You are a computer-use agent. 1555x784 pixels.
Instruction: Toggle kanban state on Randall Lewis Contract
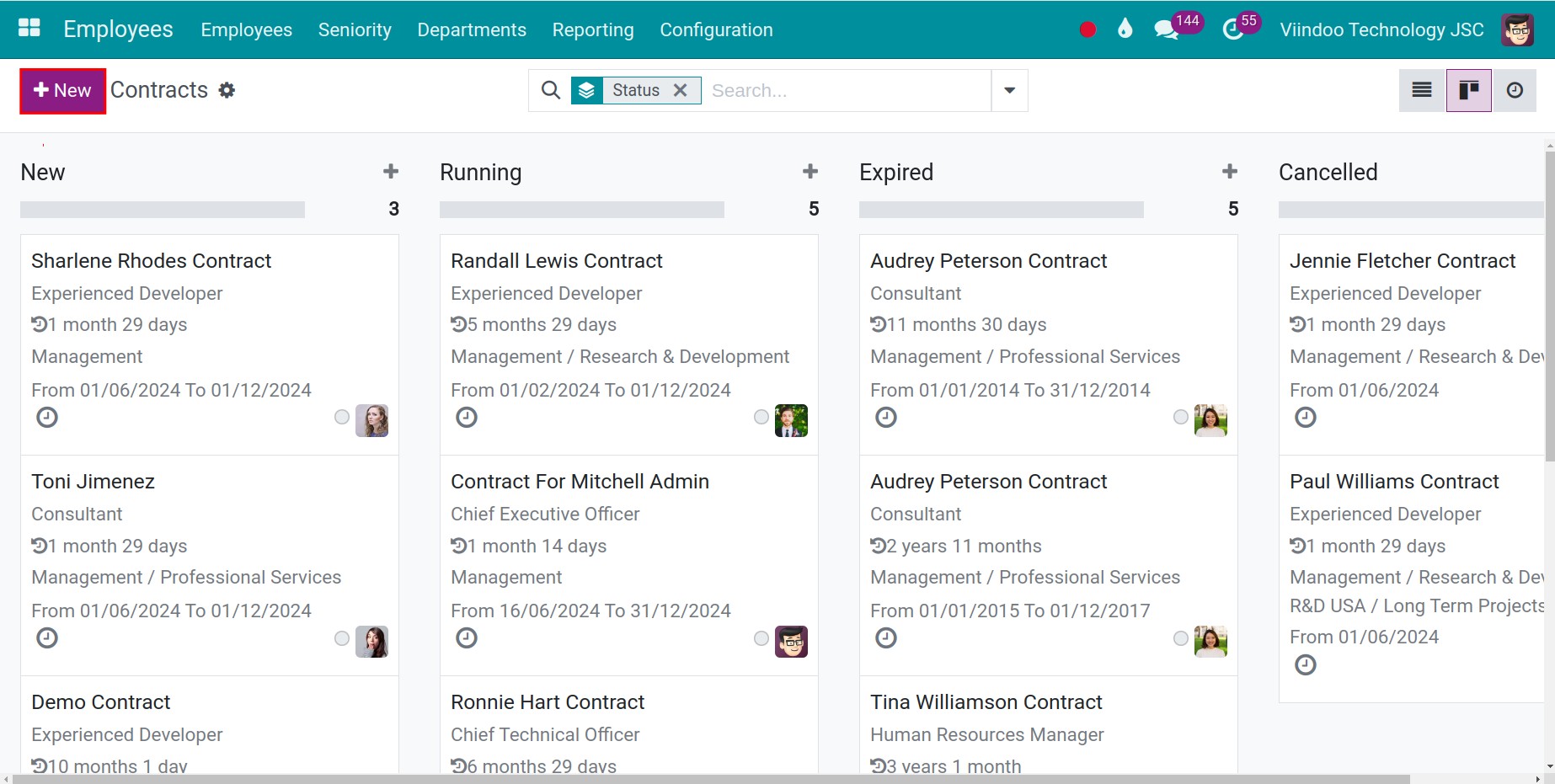point(761,417)
